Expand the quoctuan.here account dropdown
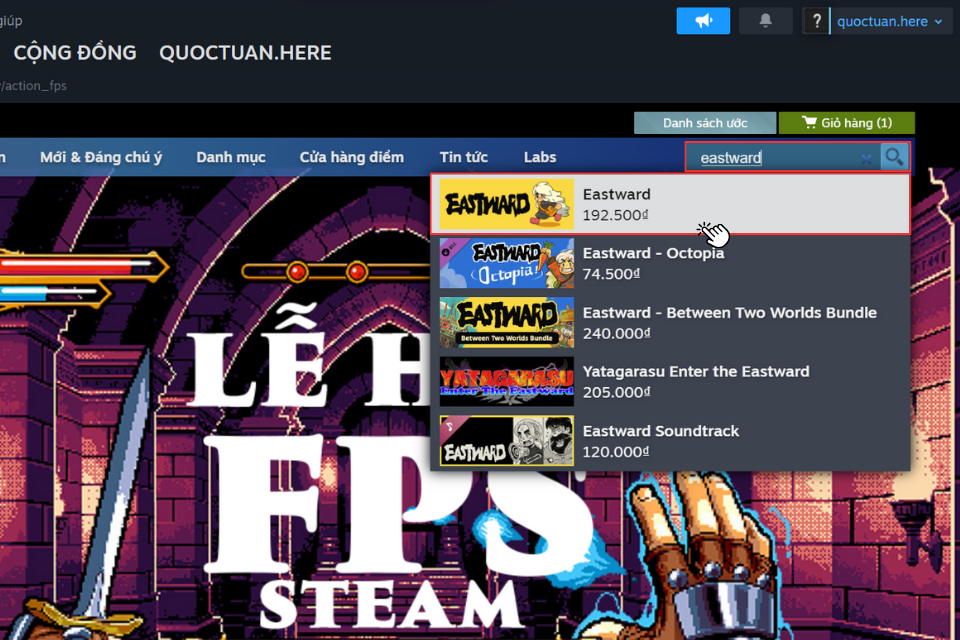The width and height of the screenshot is (960, 640). (x=890, y=21)
